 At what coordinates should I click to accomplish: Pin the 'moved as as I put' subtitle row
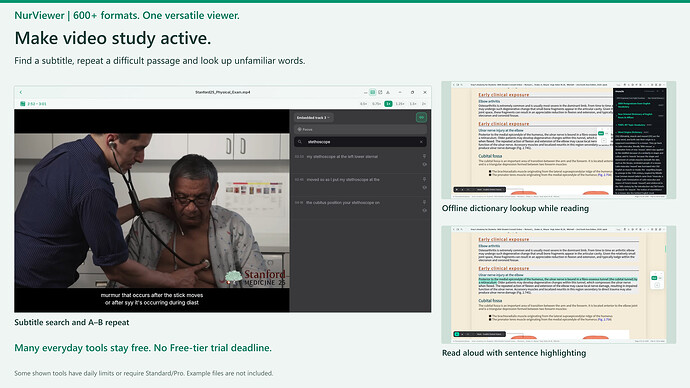click(x=424, y=179)
